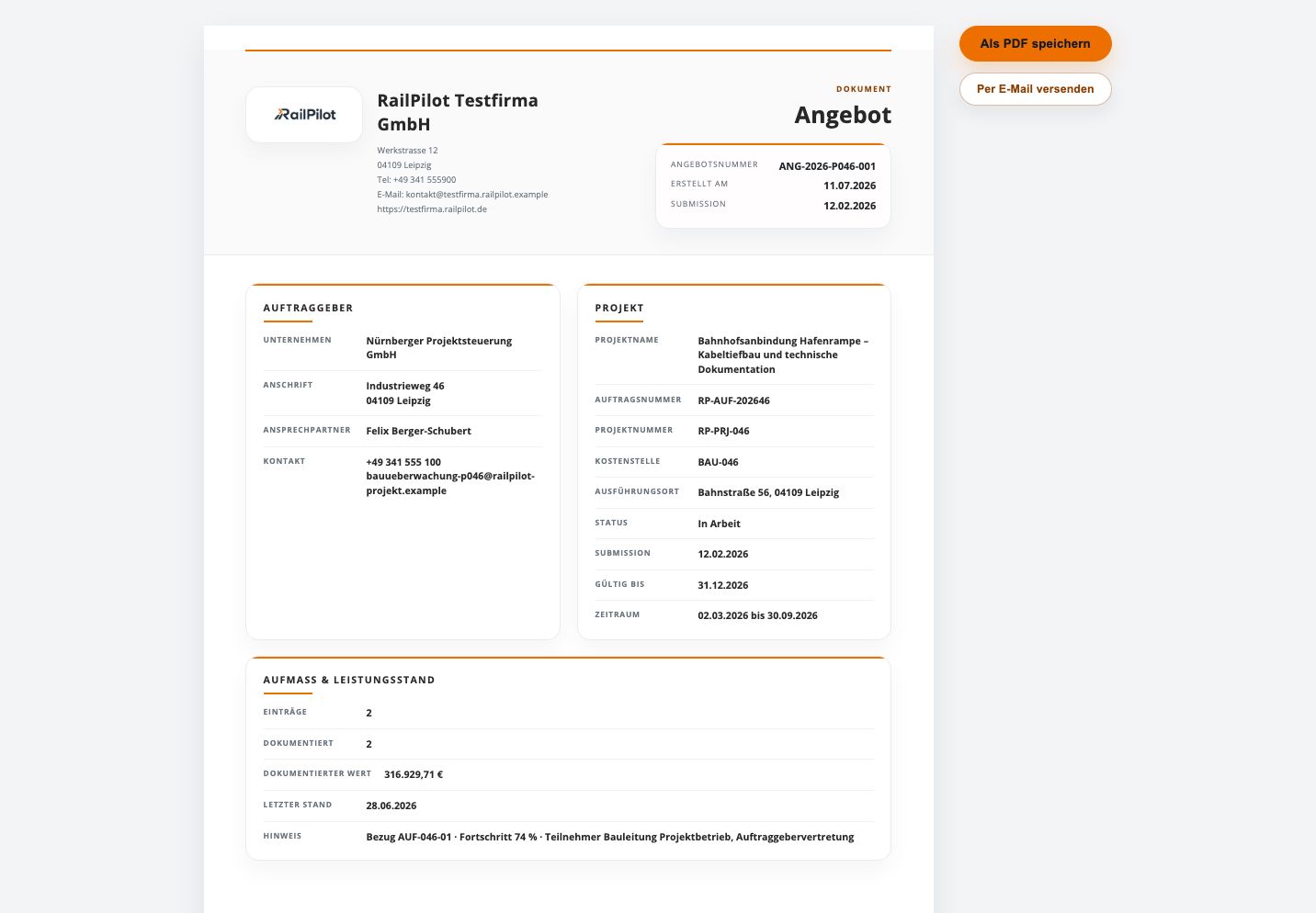
Task: Click the 'Angebot' document title
Action: tap(843, 115)
